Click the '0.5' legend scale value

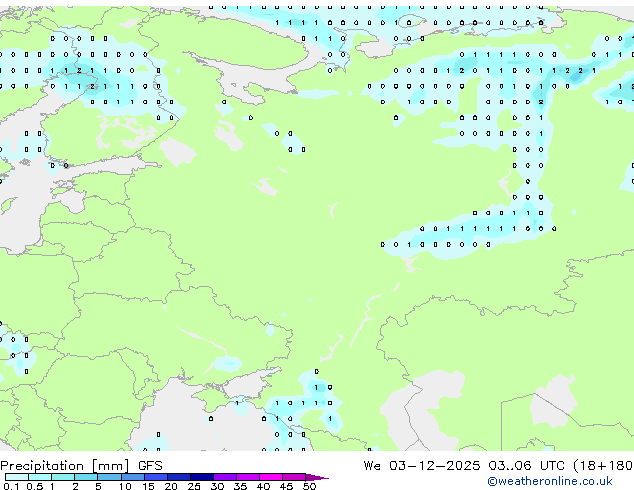35,486
